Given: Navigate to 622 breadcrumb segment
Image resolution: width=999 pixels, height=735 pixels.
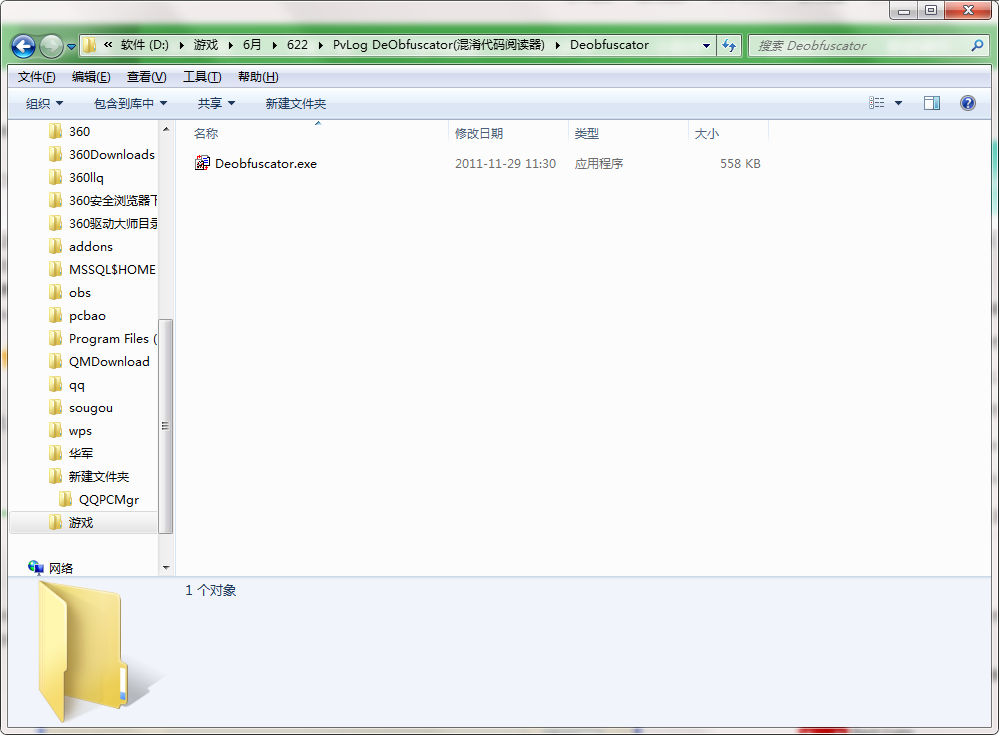Looking at the screenshot, I should click(297, 45).
